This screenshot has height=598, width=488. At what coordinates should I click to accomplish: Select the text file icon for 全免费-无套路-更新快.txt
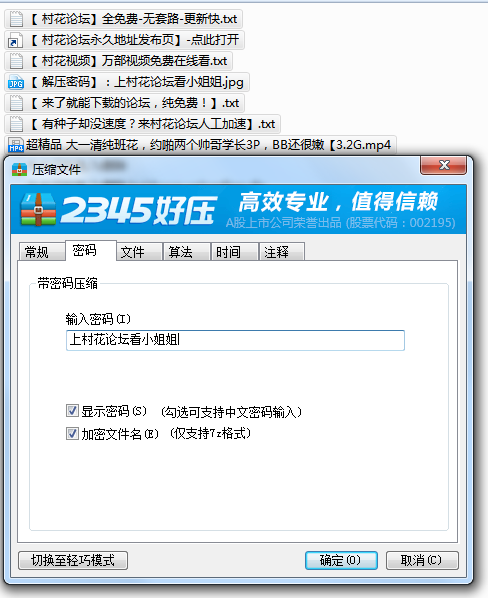[16, 19]
